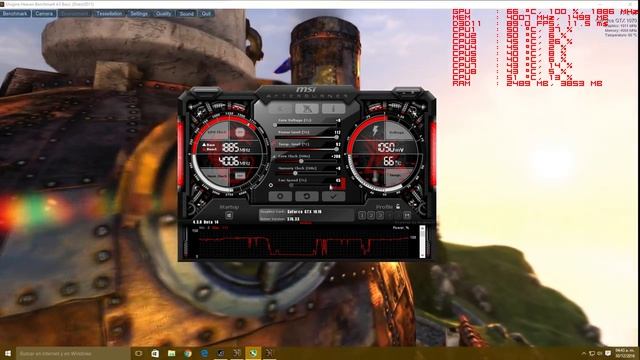Open the Benchmark menu in Heaven
640x360 pixels.
pos(15,13)
